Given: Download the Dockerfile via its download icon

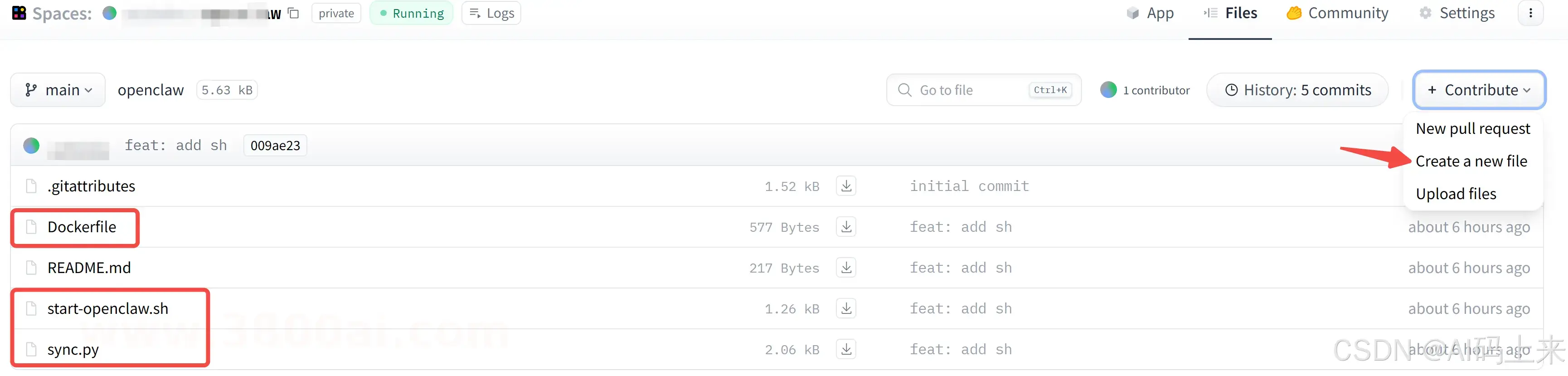Looking at the screenshot, I should [x=846, y=227].
